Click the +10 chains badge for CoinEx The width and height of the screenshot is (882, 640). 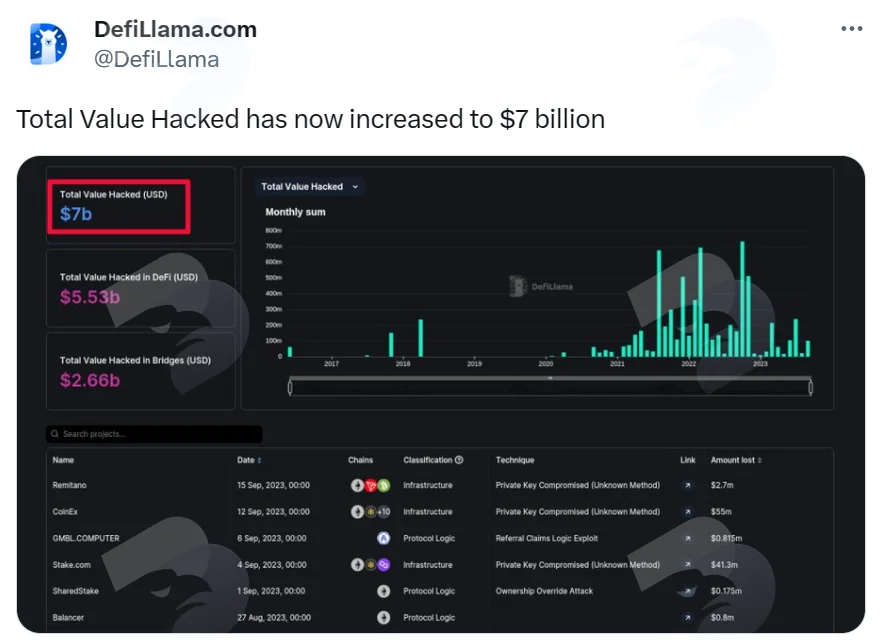coord(384,512)
